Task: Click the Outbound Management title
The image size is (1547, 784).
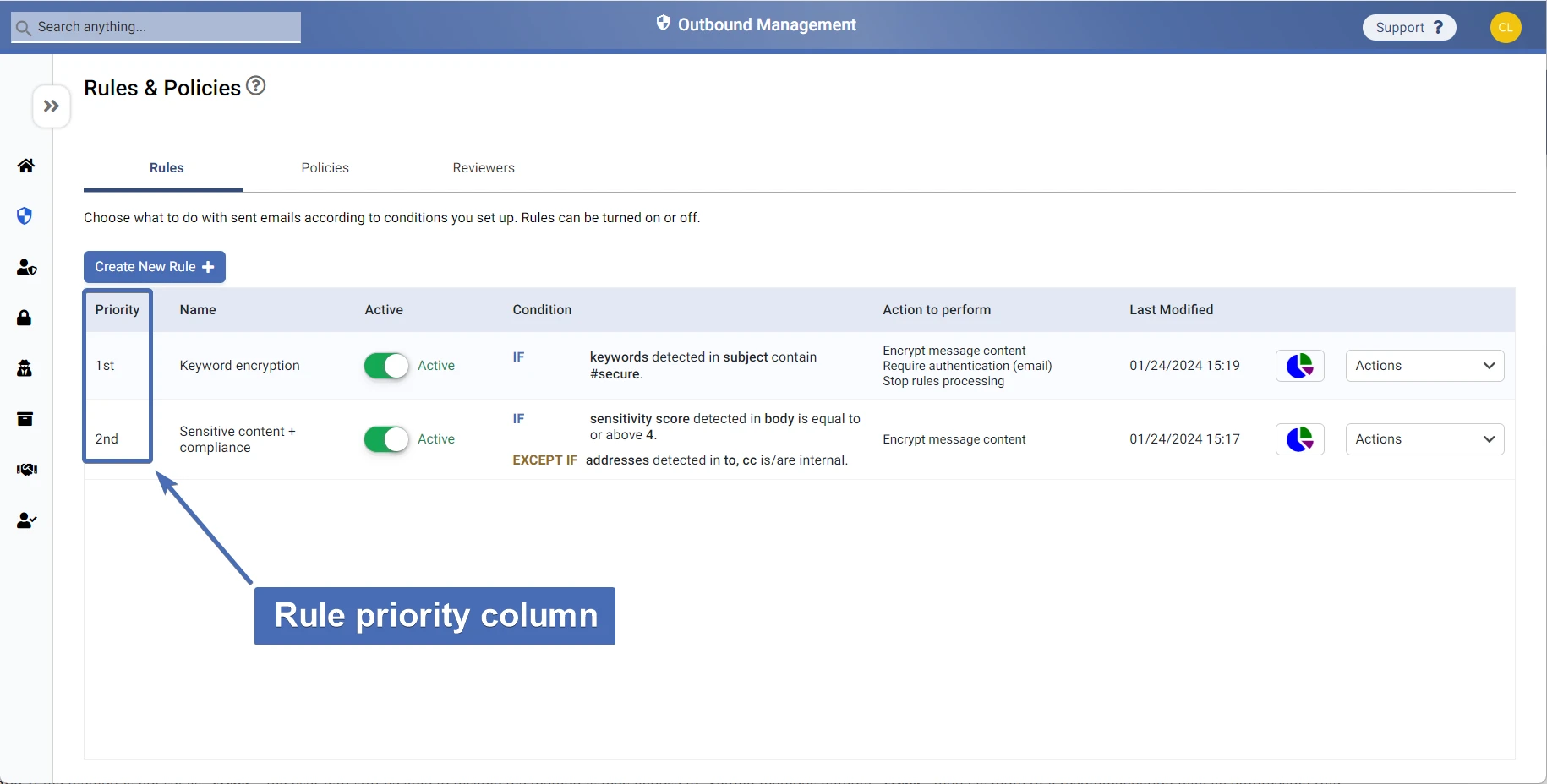Action: 767,25
